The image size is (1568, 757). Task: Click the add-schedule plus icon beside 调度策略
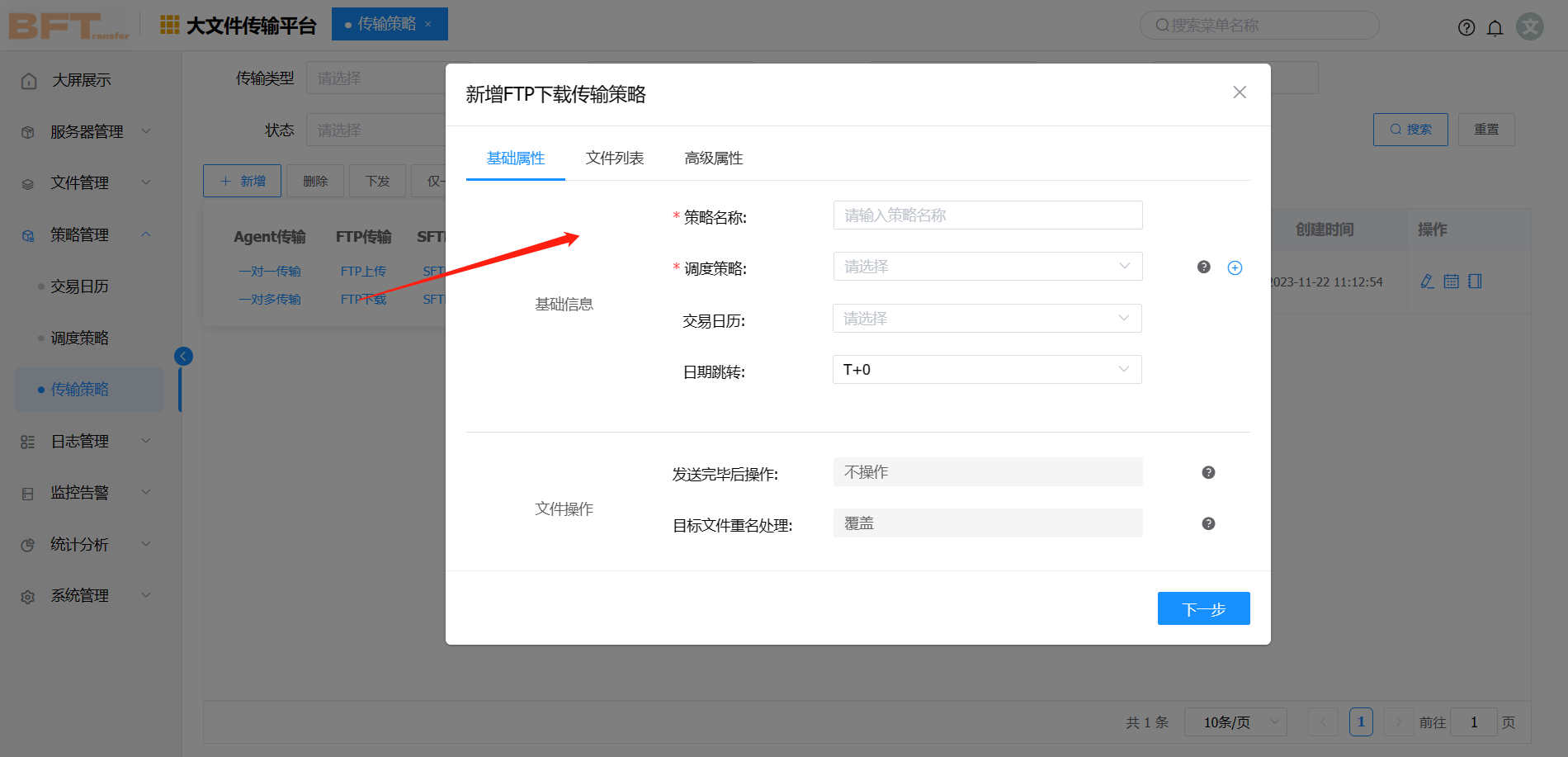coord(1235,267)
